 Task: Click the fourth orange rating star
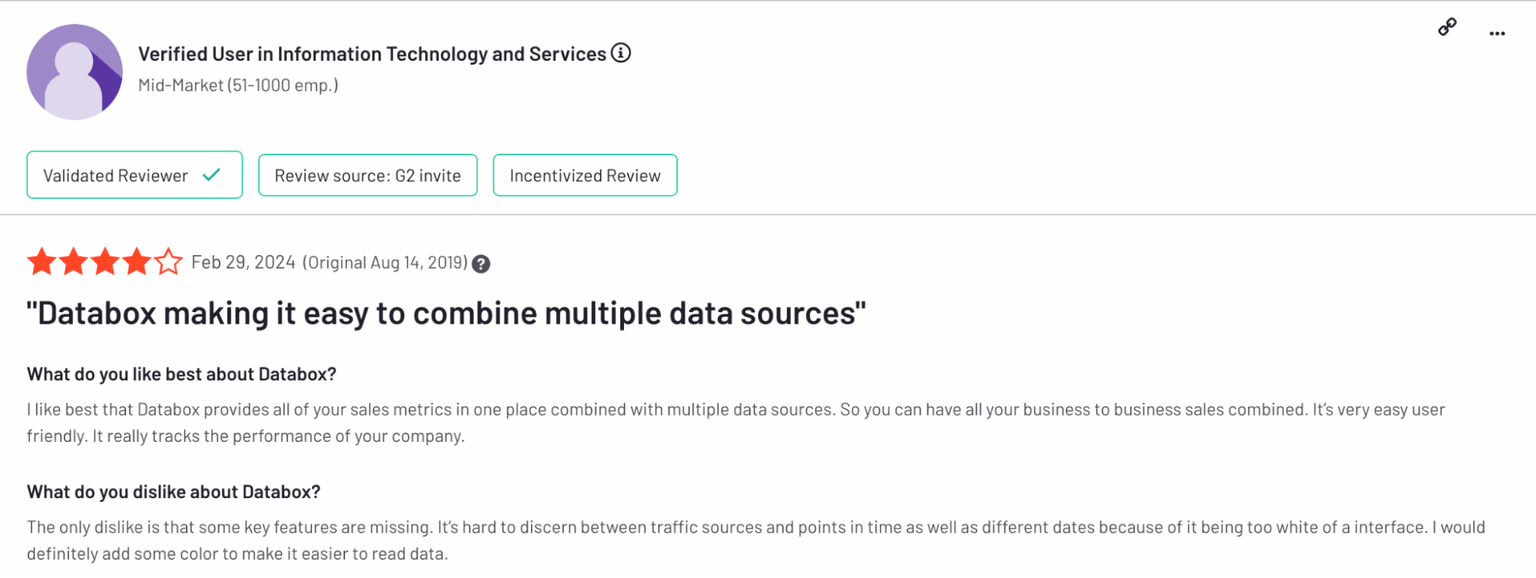tap(137, 263)
